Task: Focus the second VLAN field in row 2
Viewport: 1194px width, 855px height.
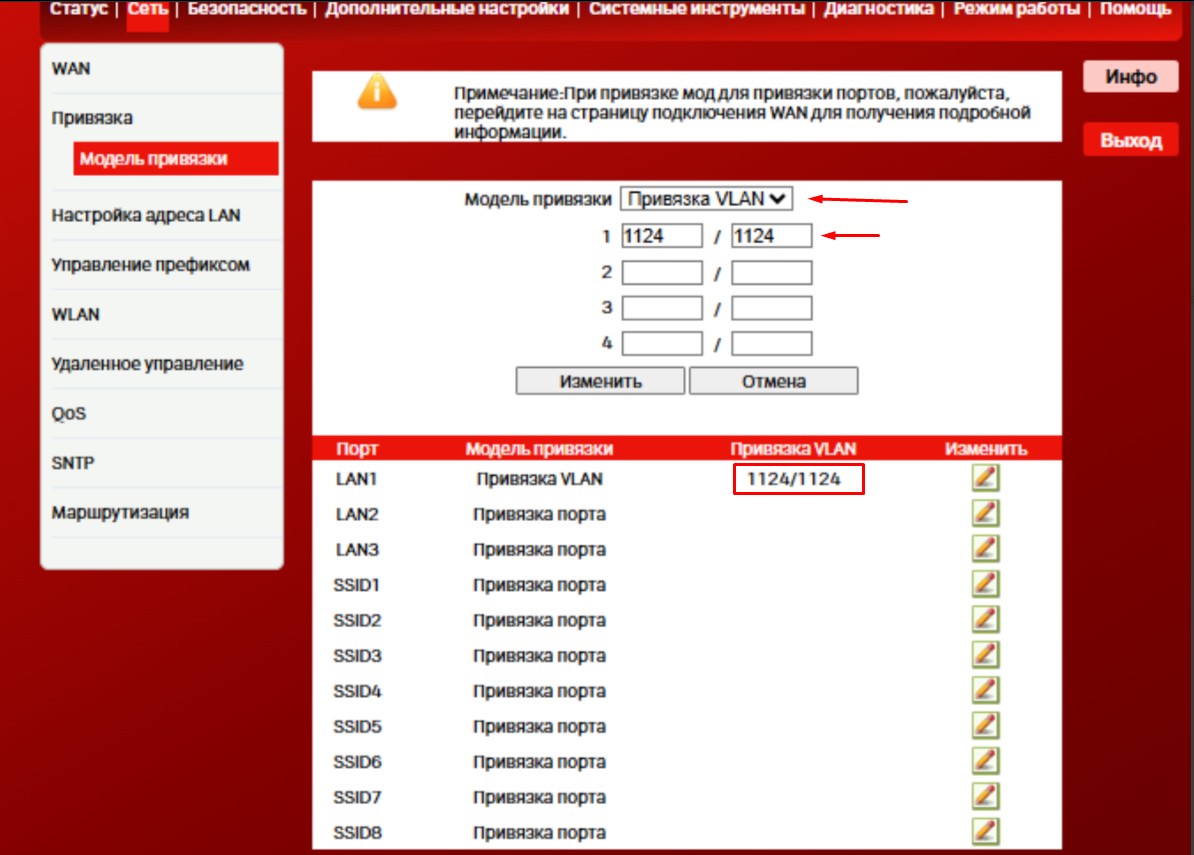Action: 771,273
